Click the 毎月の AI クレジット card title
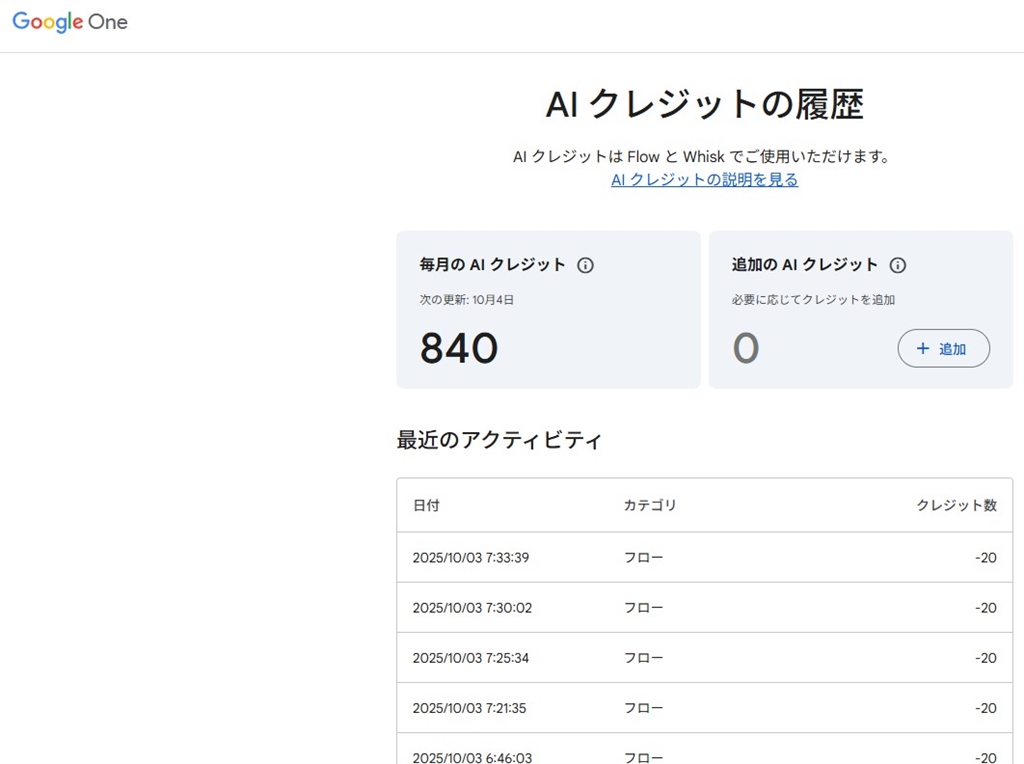The image size is (1024, 764). coord(492,265)
